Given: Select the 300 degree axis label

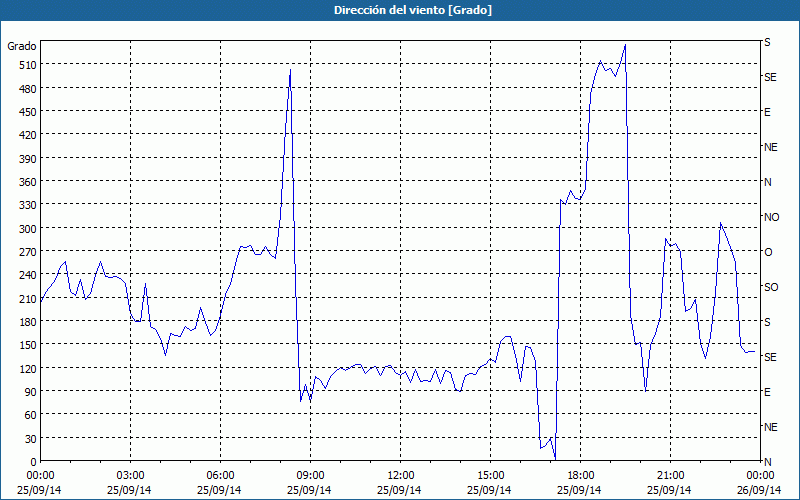Looking at the screenshot, I should click(x=28, y=229).
